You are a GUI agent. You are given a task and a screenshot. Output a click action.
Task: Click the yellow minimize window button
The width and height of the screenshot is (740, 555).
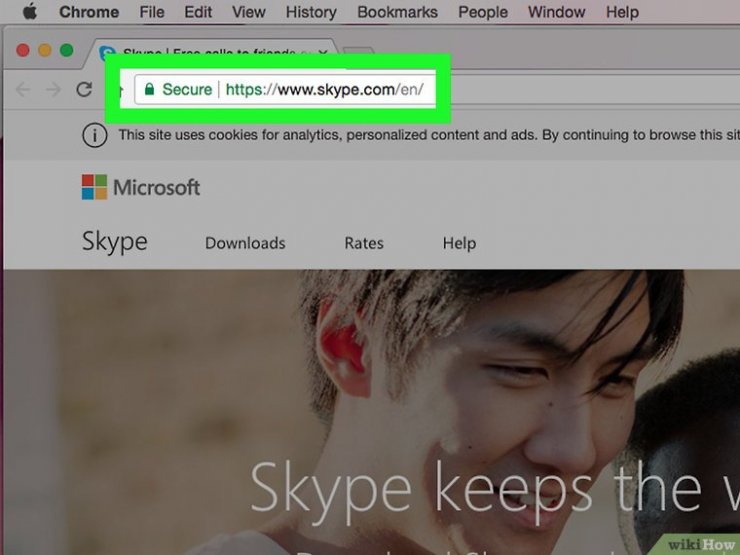tap(45, 50)
